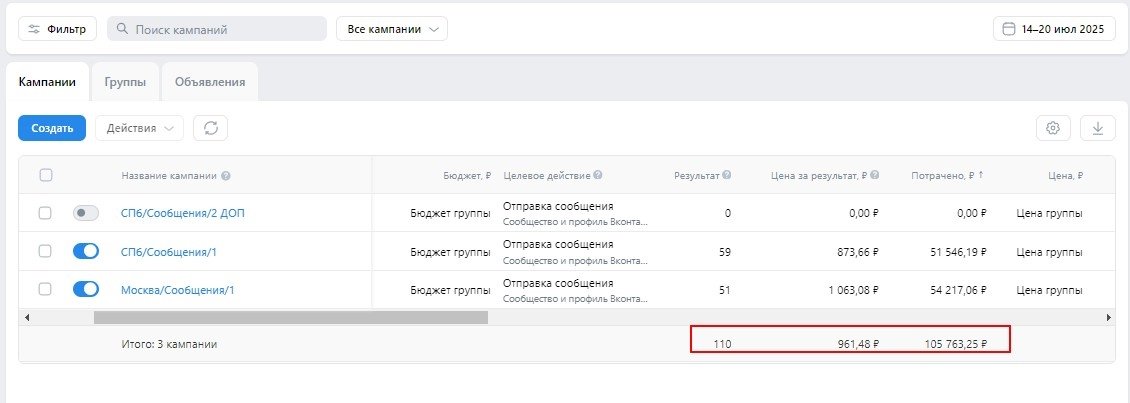Screen dimensions: 1130x403
Task: Click the download report icon
Action: click(1098, 128)
